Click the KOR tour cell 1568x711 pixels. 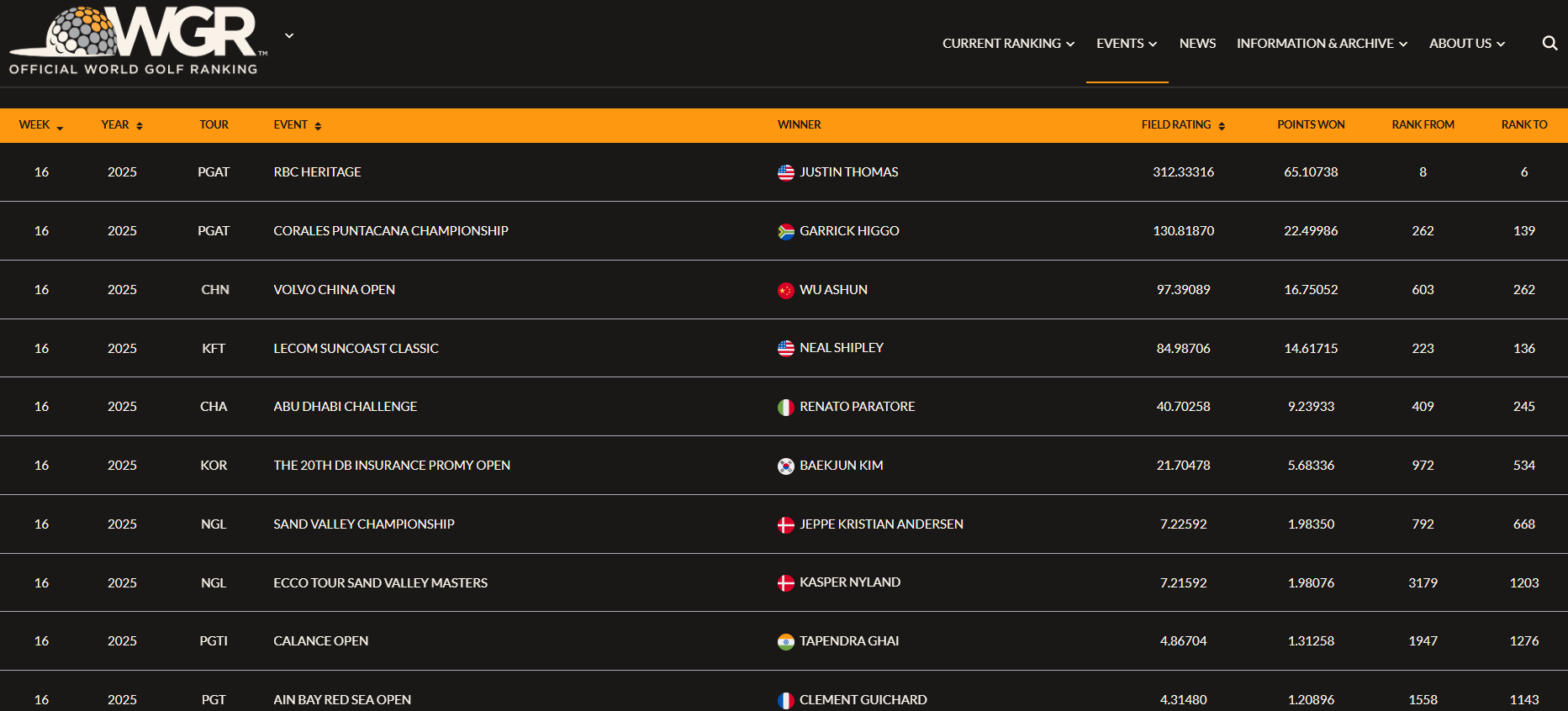[214, 465]
